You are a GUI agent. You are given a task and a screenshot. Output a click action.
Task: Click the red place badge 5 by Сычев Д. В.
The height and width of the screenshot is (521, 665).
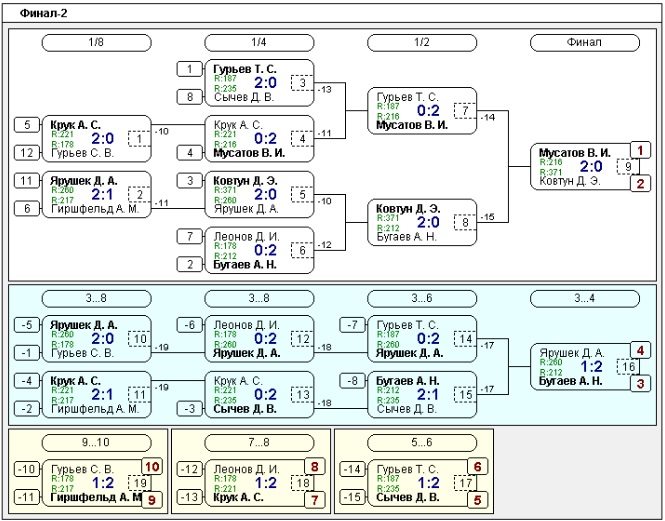(x=478, y=500)
